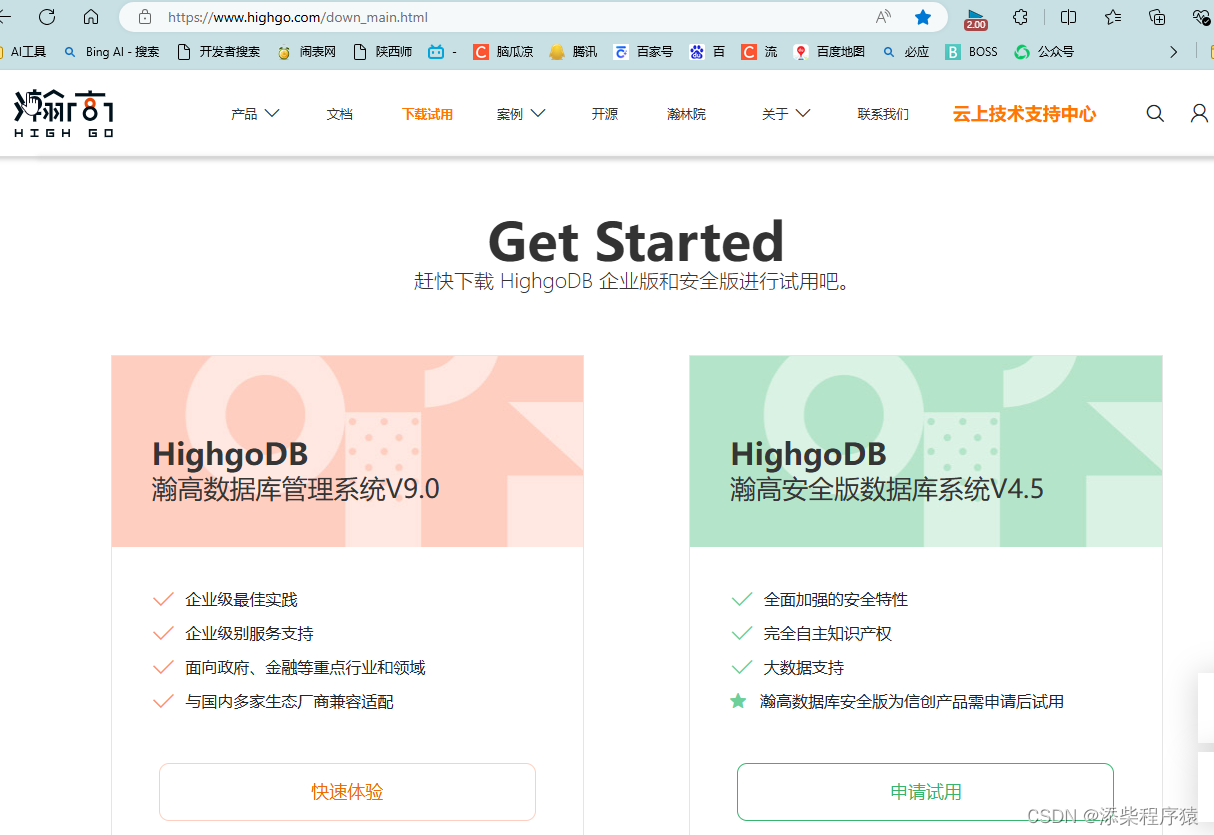This screenshot has height=835, width=1214.
Task: Open the 百度地图 bookmark
Action: pyautogui.click(x=829, y=52)
